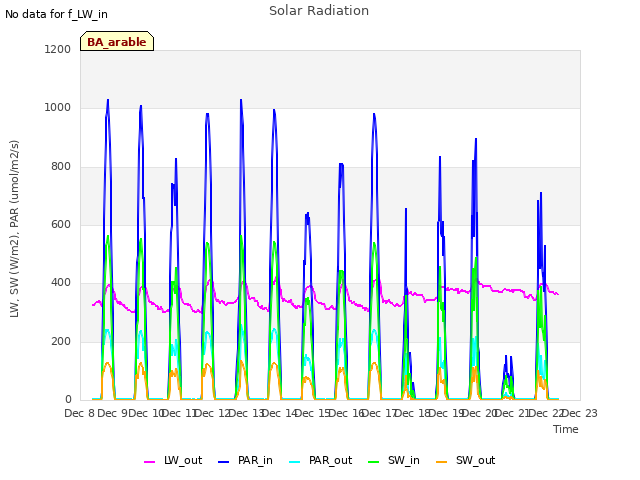The width and height of the screenshot is (640, 480).
Task: Click the cyan PAR_out legend swatch
Action: tap(295, 462)
